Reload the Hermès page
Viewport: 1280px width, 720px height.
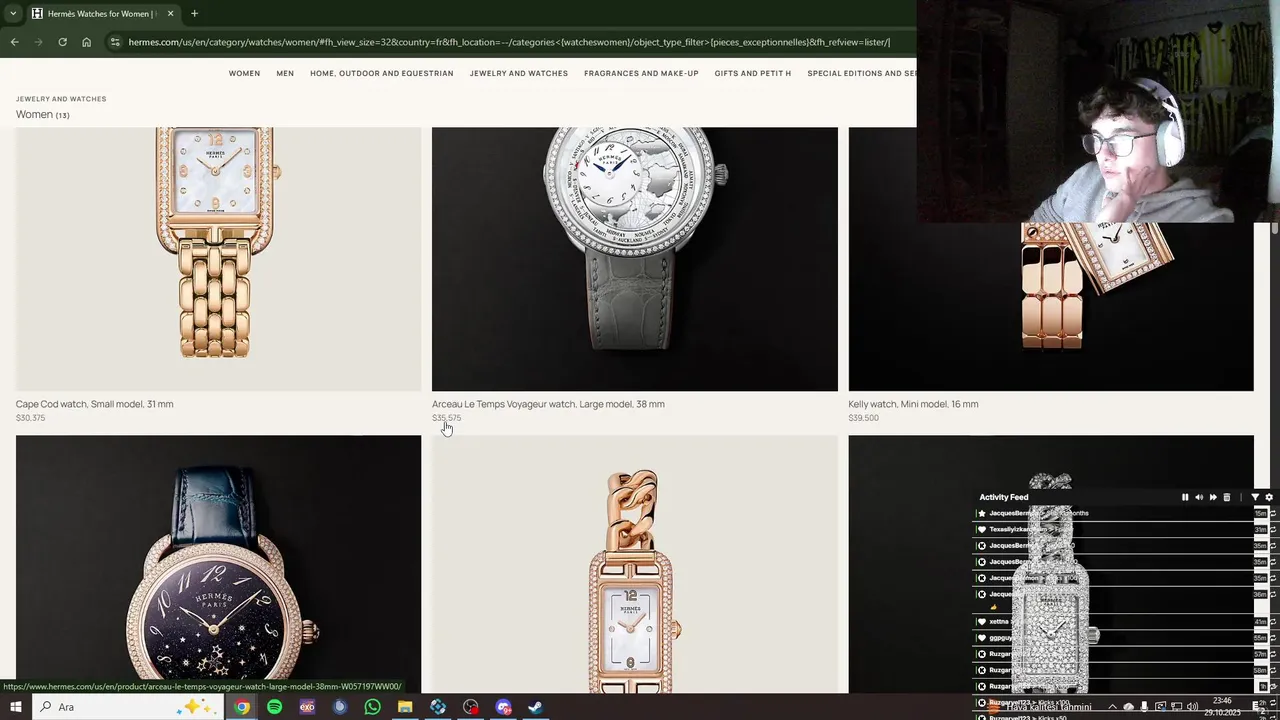click(x=62, y=42)
